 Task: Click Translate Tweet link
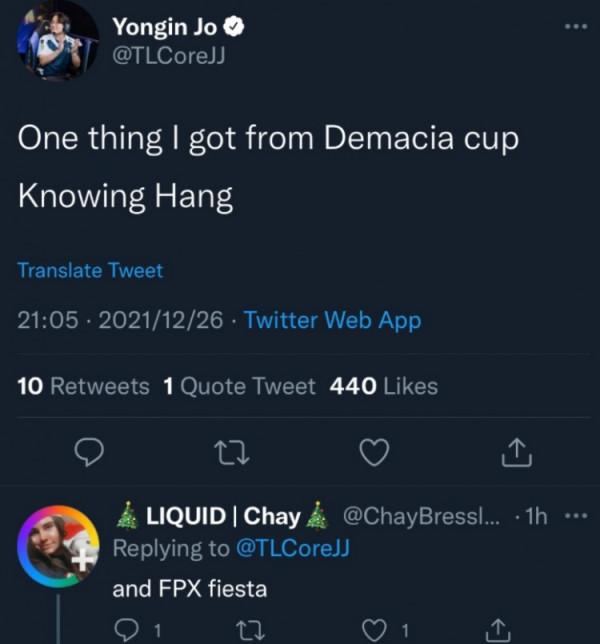pyautogui.click(x=90, y=270)
